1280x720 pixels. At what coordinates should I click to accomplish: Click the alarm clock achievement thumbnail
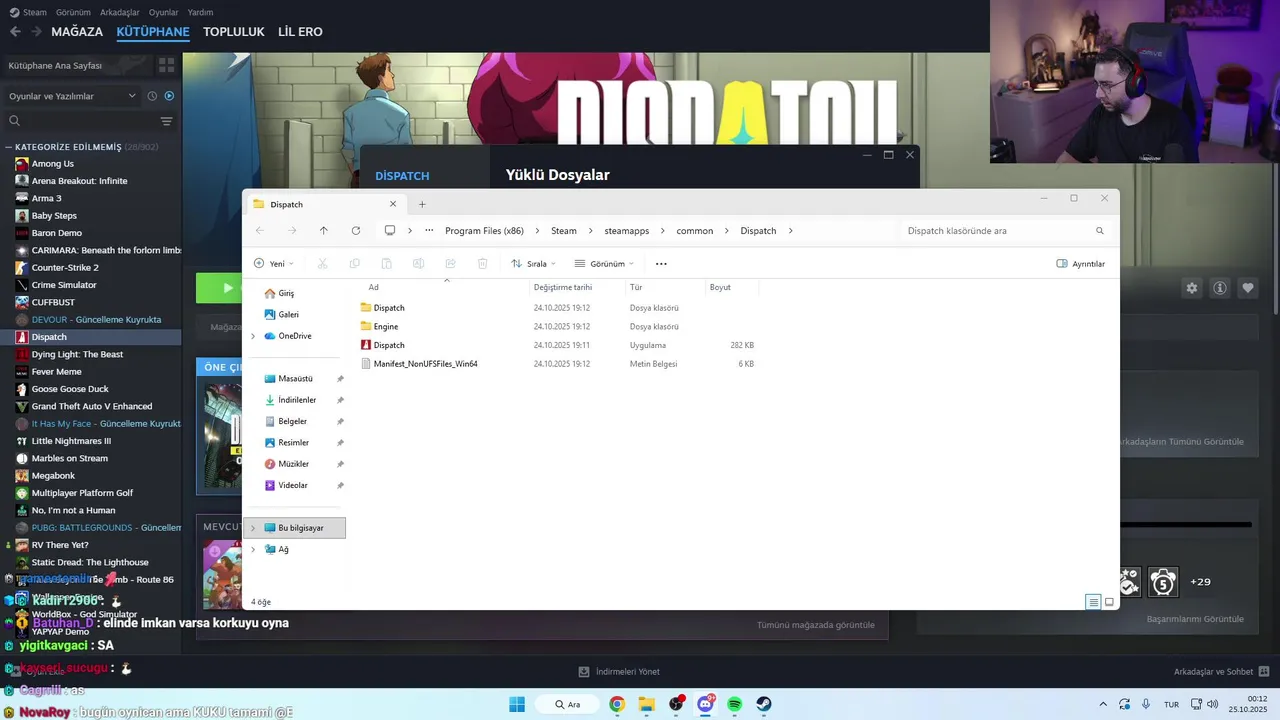pos(1163,581)
